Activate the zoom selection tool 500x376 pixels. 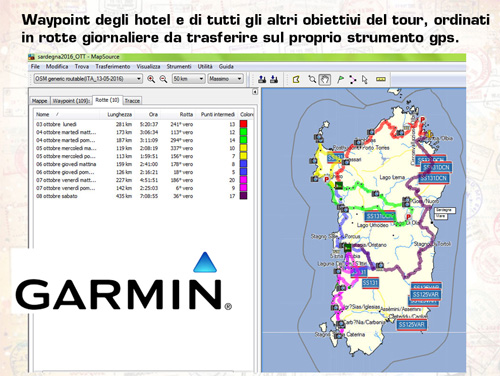click(312, 79)
